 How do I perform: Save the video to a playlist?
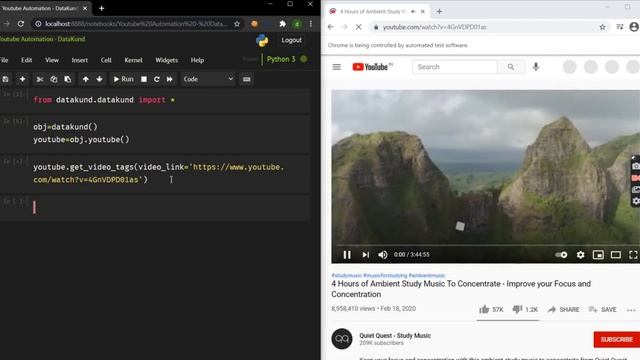(x=602, y=310)
